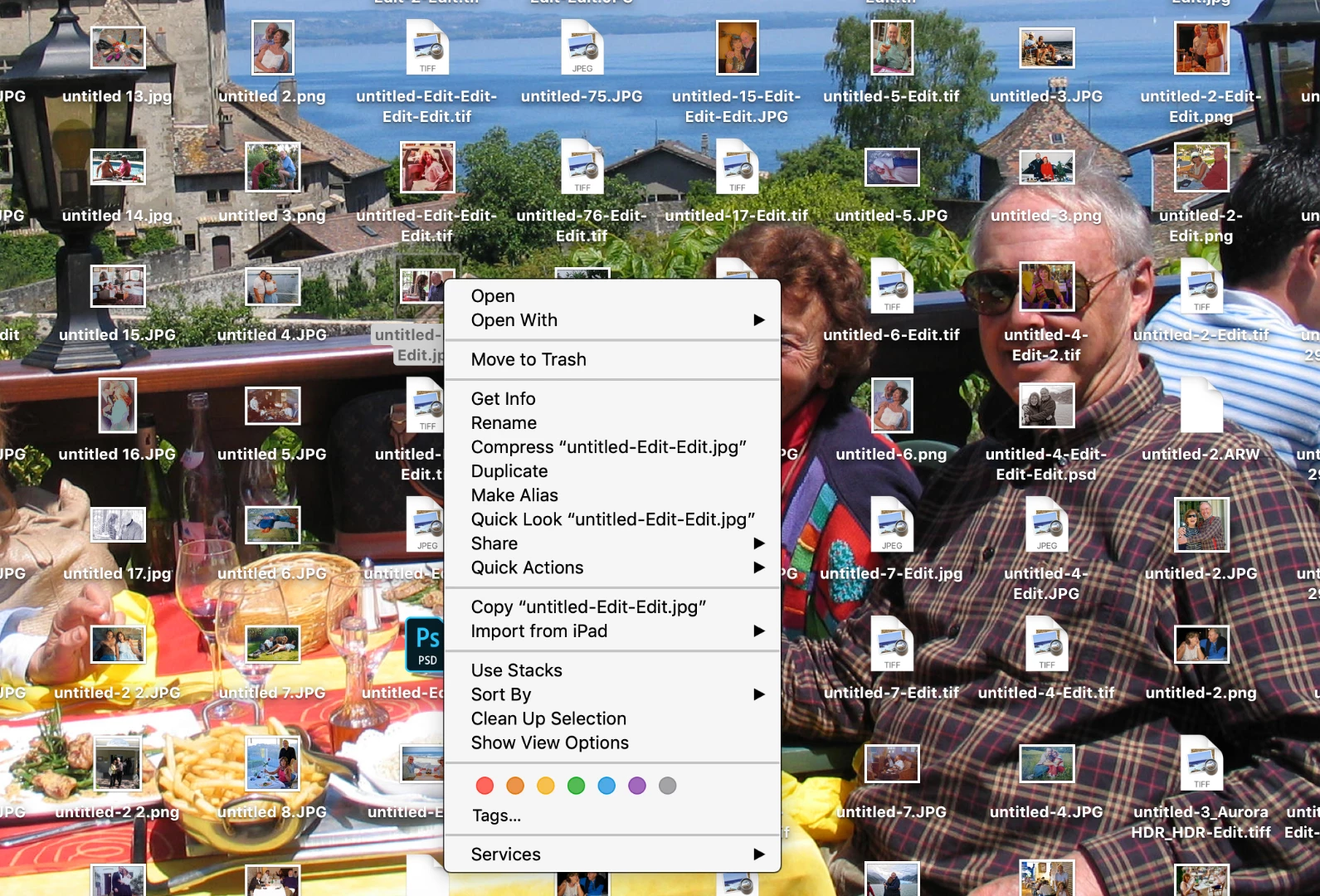Choose Get Info in context menu
Viewport: 1320px width, 896px height.
[x=612, y=399]
